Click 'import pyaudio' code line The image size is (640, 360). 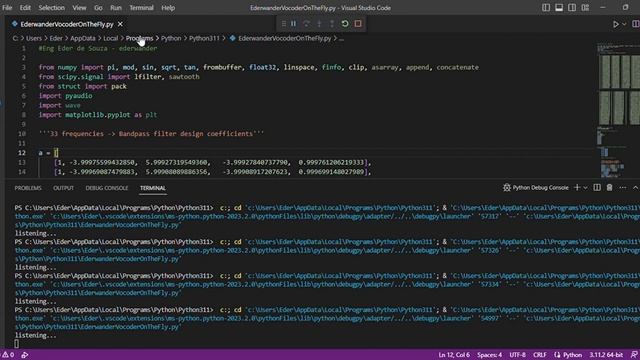[x=65, y=96]
